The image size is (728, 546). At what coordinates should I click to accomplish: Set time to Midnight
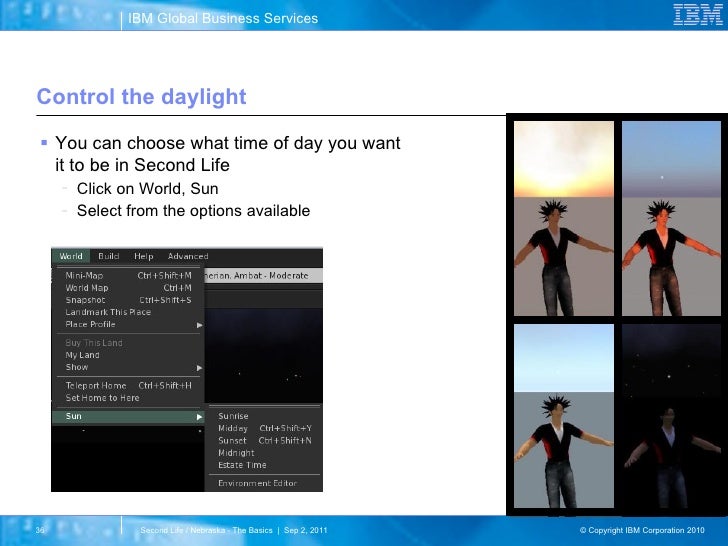(264, 453)
